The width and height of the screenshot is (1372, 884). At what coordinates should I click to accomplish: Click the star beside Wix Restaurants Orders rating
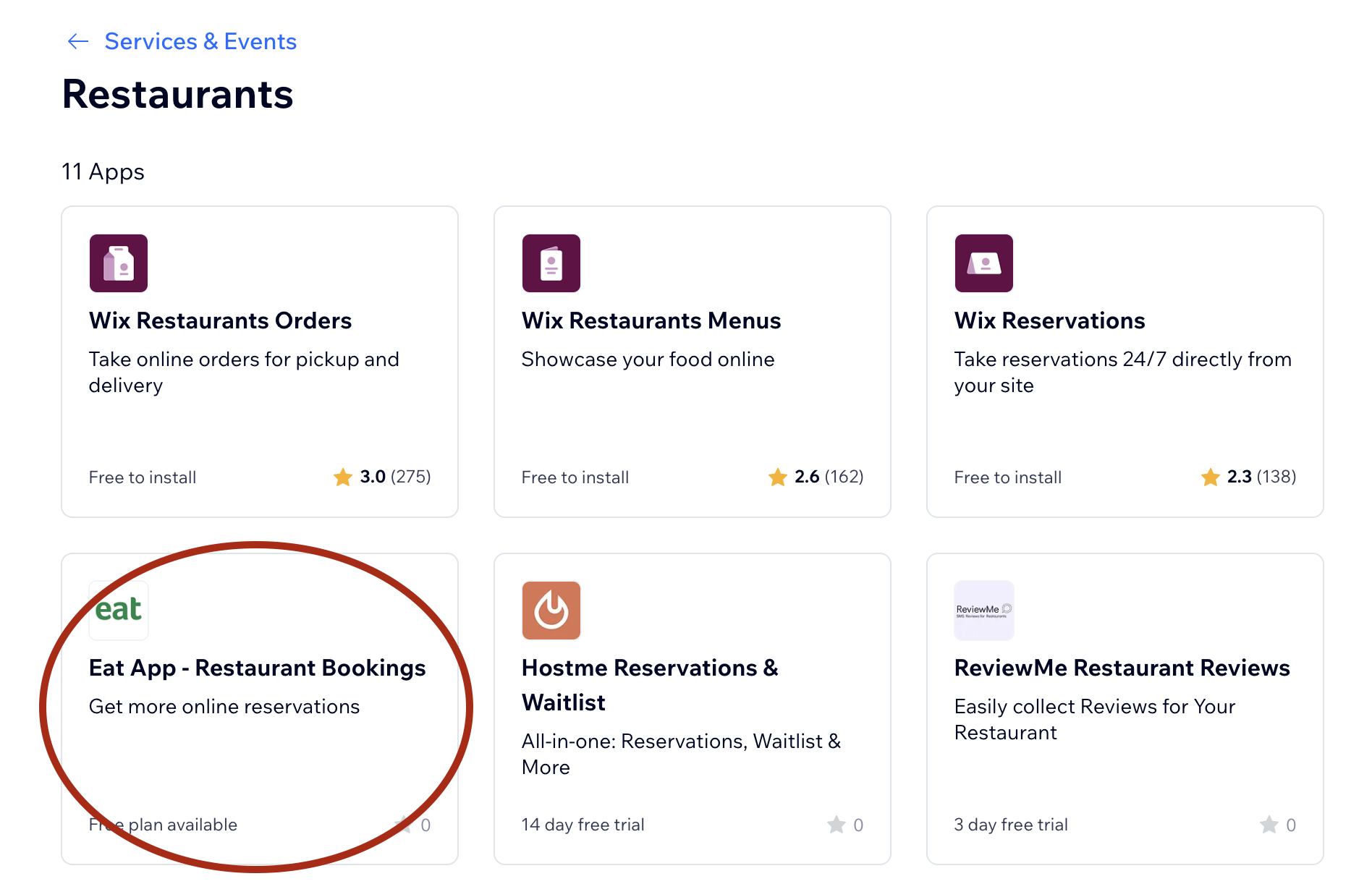point(342,477)
